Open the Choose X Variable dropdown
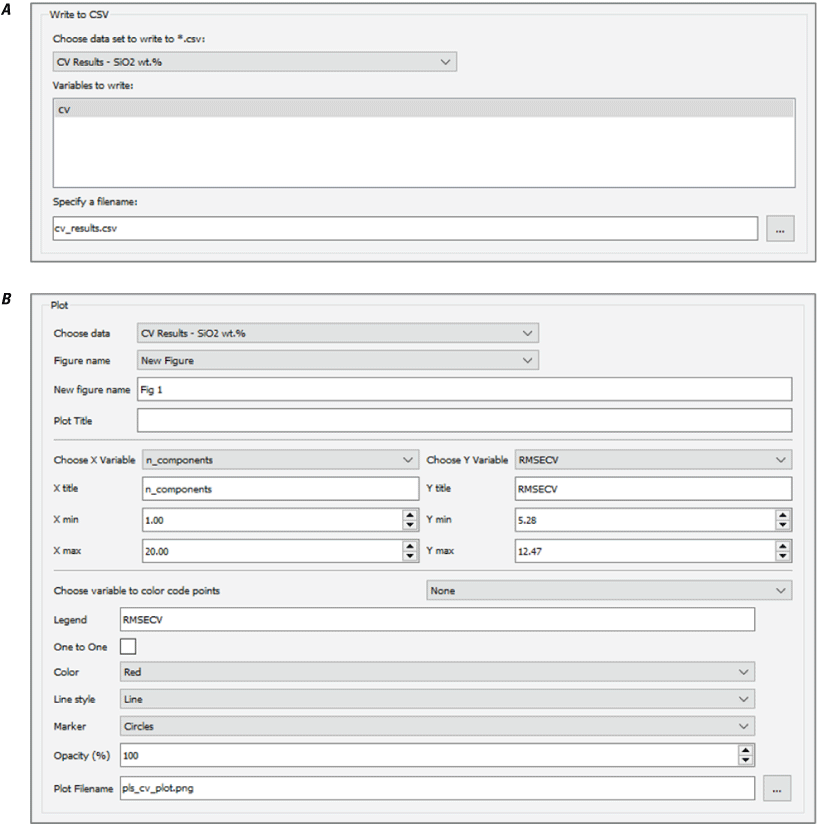Screen dimensions: 817x824 coord(281,460)
